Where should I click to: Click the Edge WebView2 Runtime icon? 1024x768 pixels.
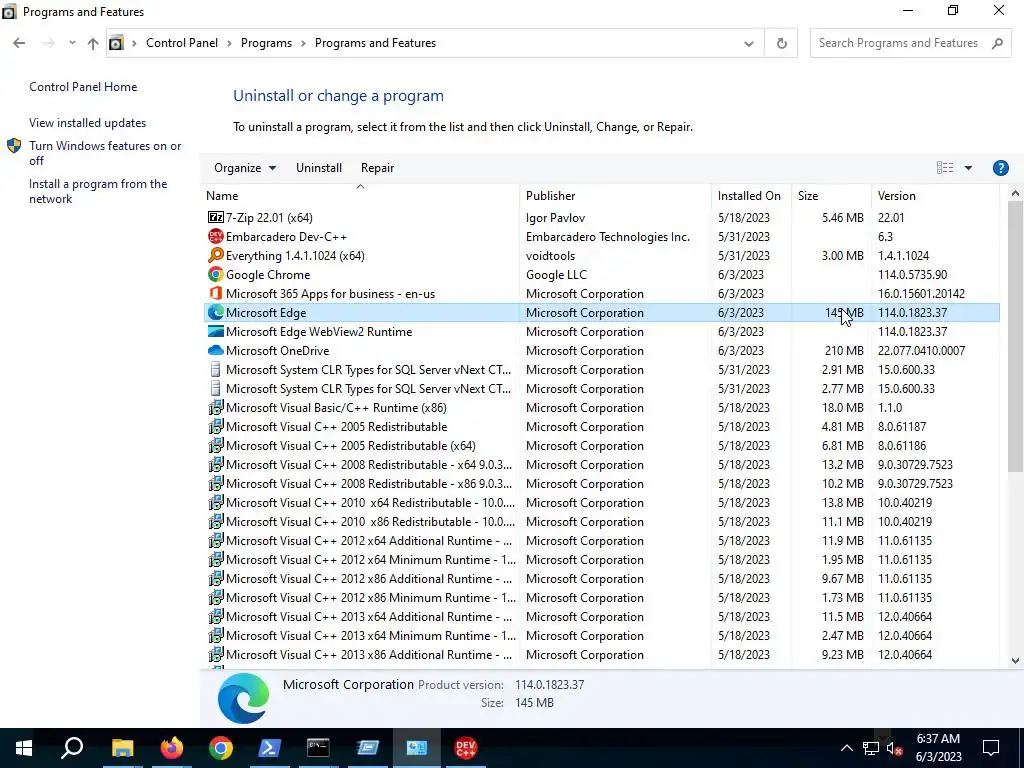(216, 331)
